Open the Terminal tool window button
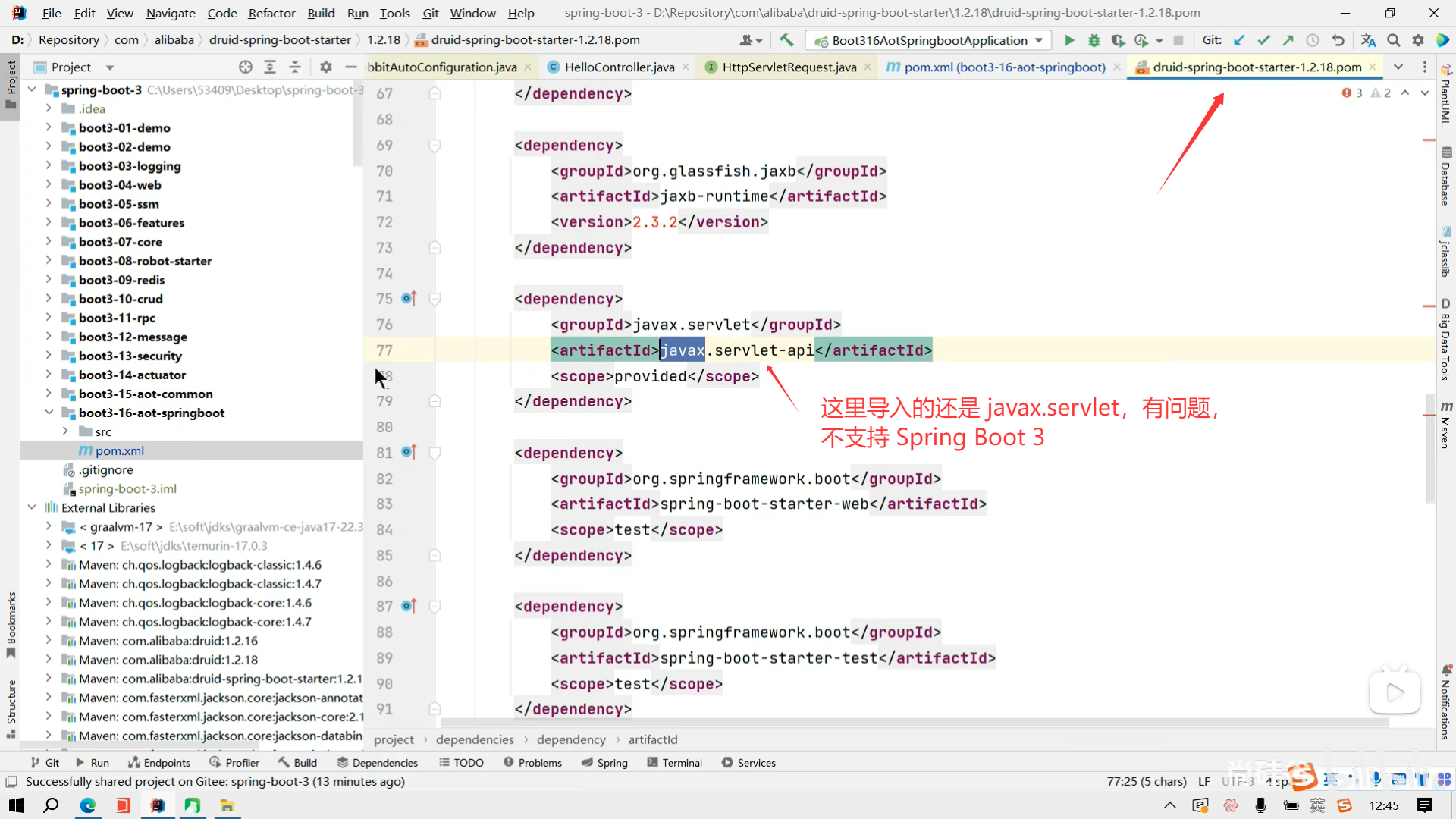 point(674,763)
